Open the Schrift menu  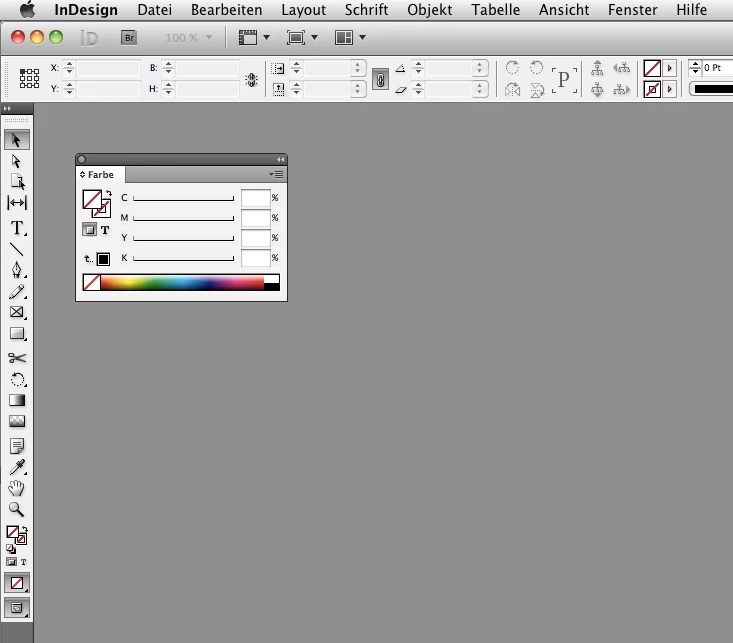point(366,10)
